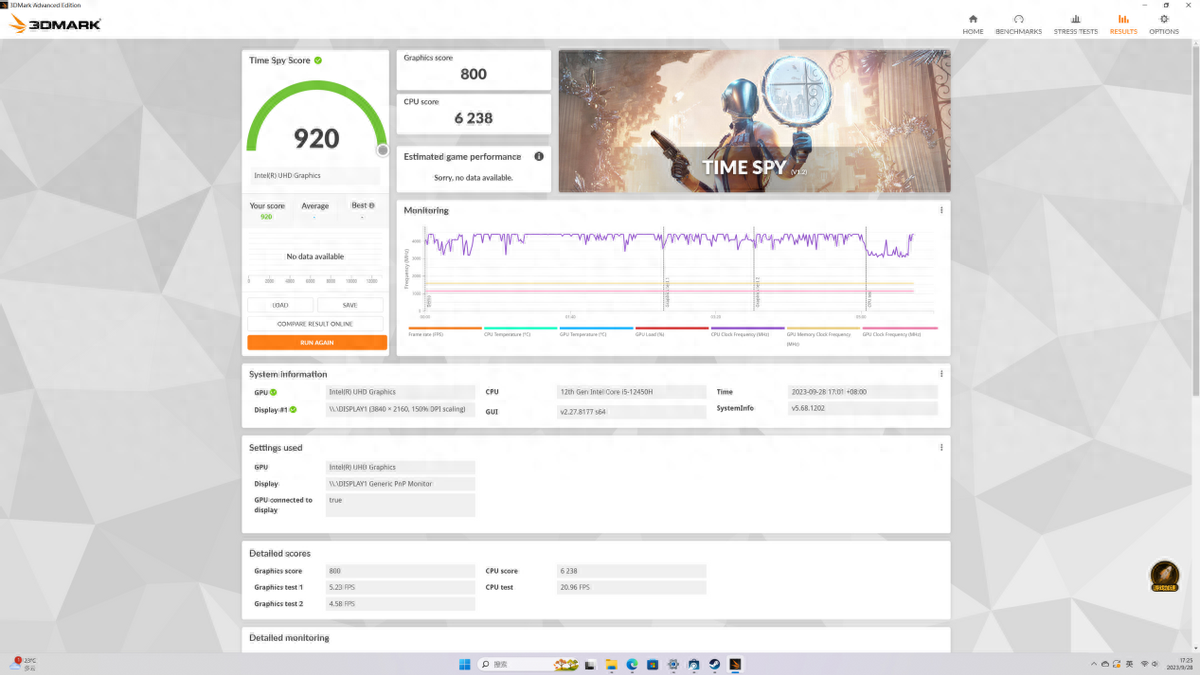Open Microsoft Store from the taskbar
The width and height of the screenshot is (1200, 675).
(653, 664)
